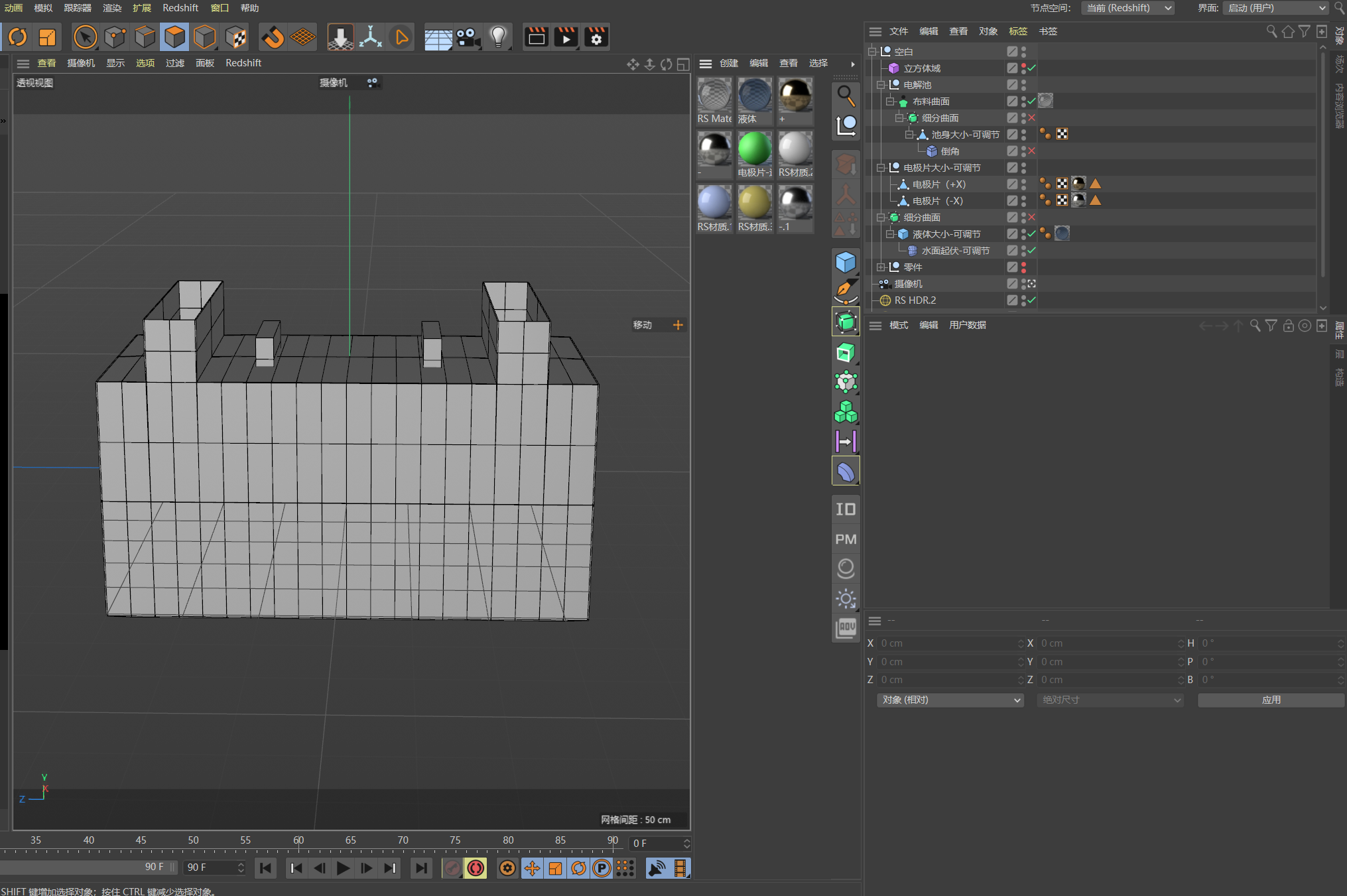Image resolution: width=1347 pixels, height=896 pixels.
Task: Toggle visibility dots for 零件
Action: coord(1023,267)
